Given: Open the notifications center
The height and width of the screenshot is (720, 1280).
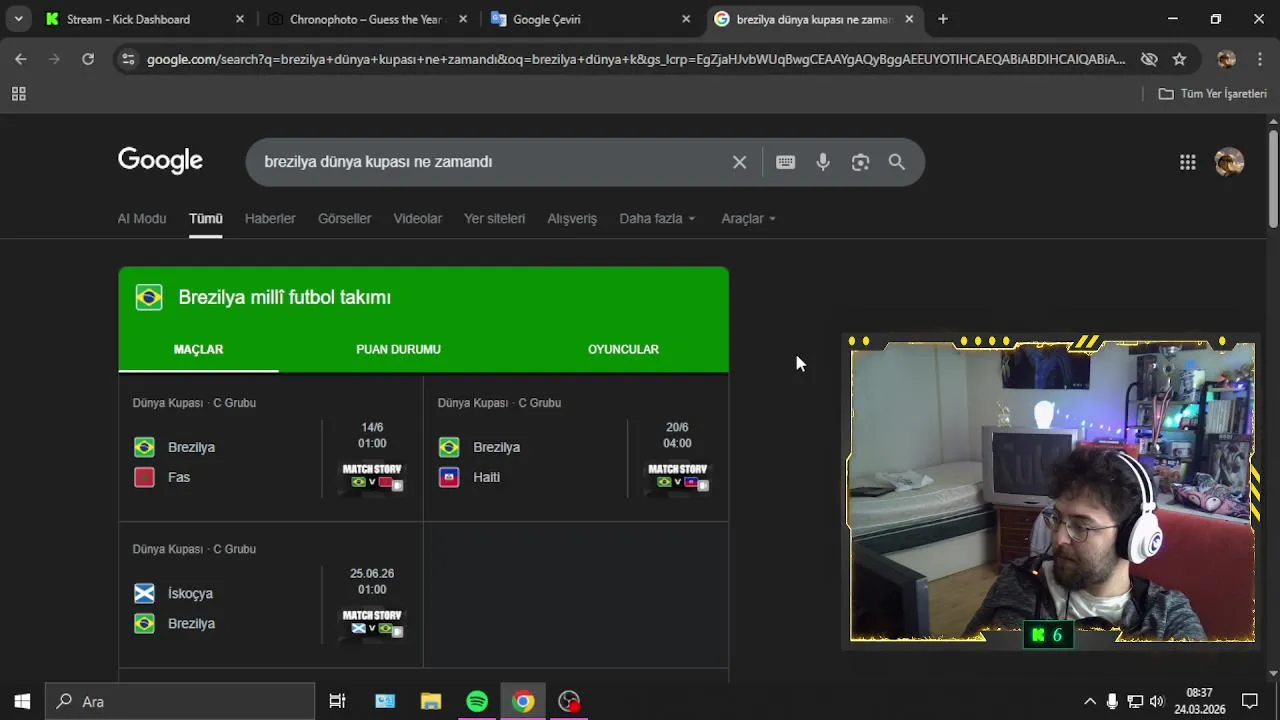Looking at the screenshot, I should [x=1250, y=701].
